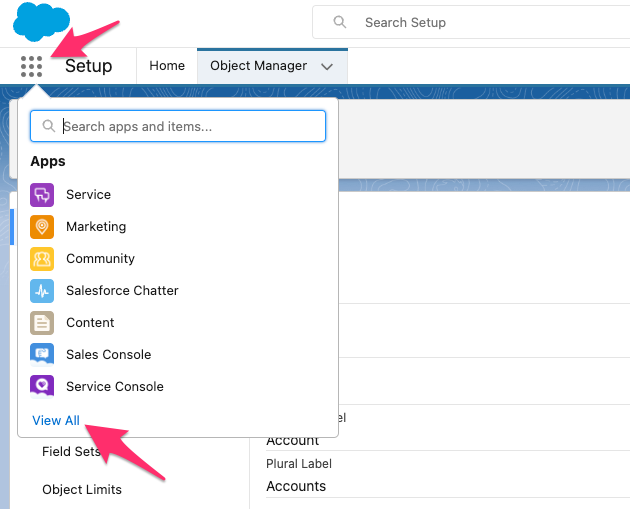Screen dimensions: 630x509
Task: Expand the Object Manager tab chevron
Action: (327, 66)
